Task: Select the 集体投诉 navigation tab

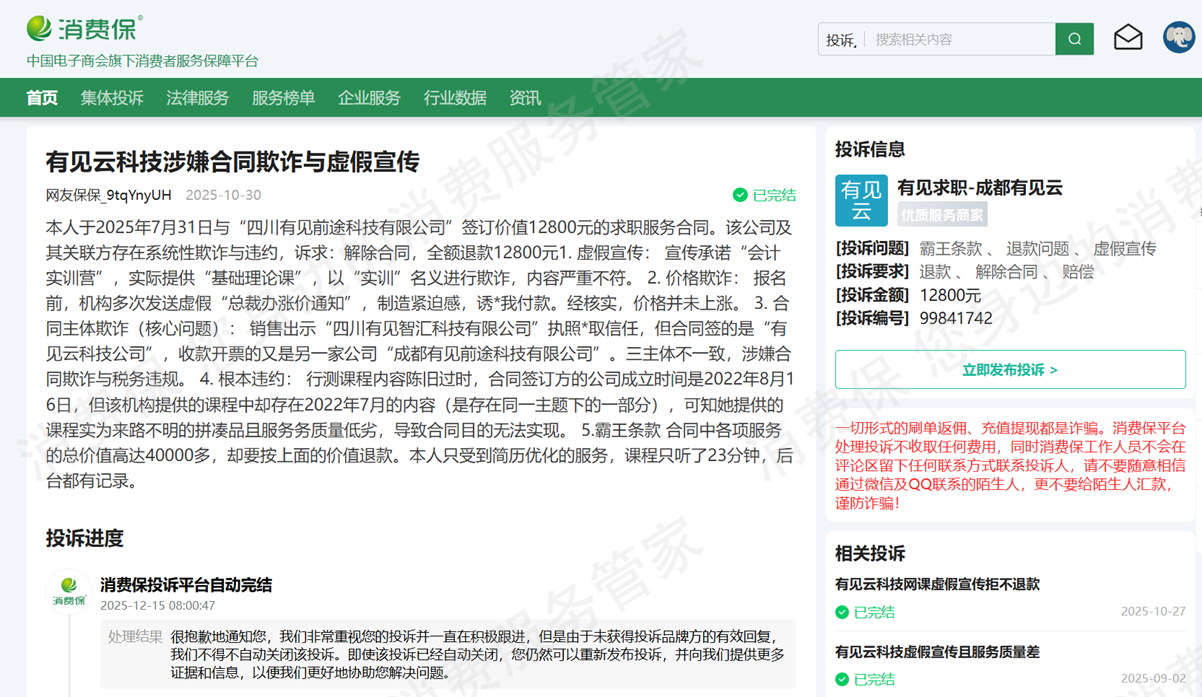Action: (x=111, y=99)
